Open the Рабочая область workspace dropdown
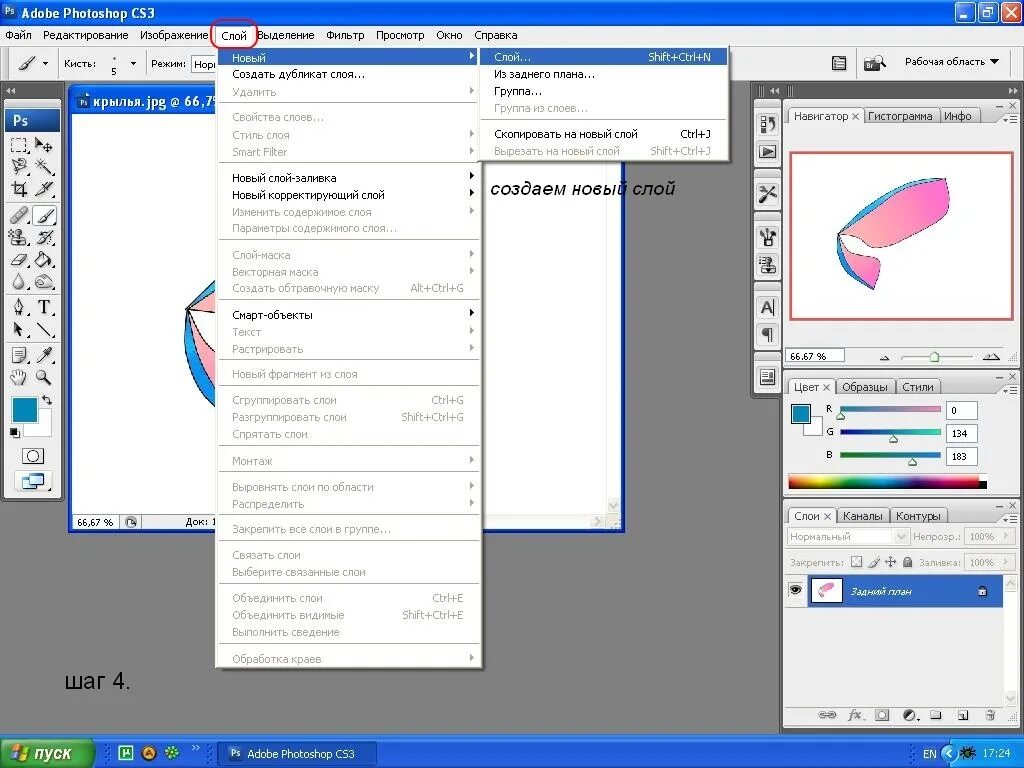Screen dimensions: 1024x768 pyautogui.click(x=952, y=61)
